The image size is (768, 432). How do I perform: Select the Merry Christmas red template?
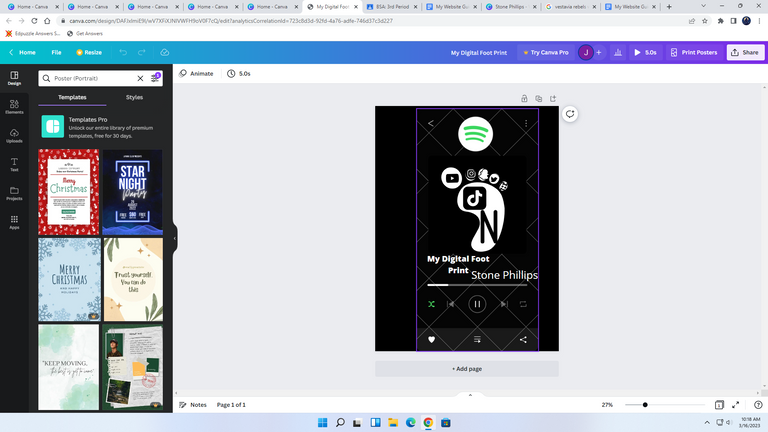[x=69, y=192]
